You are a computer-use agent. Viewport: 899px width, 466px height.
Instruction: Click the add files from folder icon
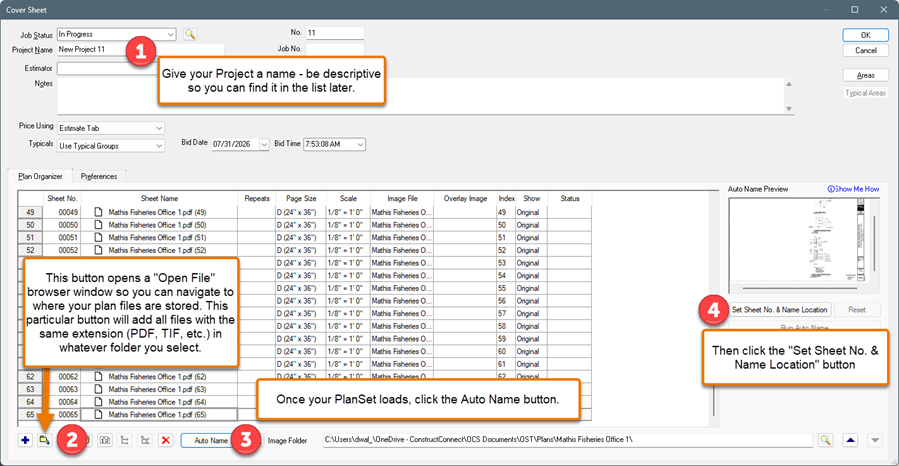click(45, 440)
